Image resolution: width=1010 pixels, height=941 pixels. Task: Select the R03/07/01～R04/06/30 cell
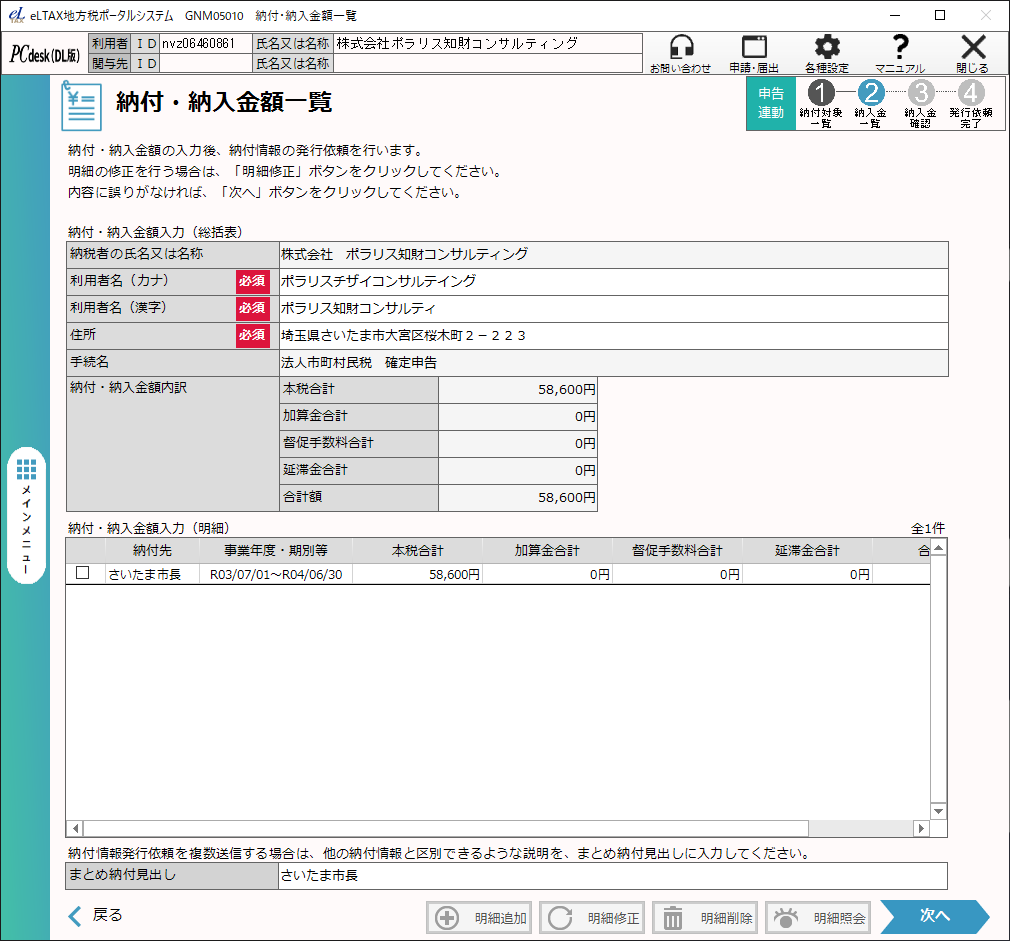pyautogui.click(x=276, y=575)
